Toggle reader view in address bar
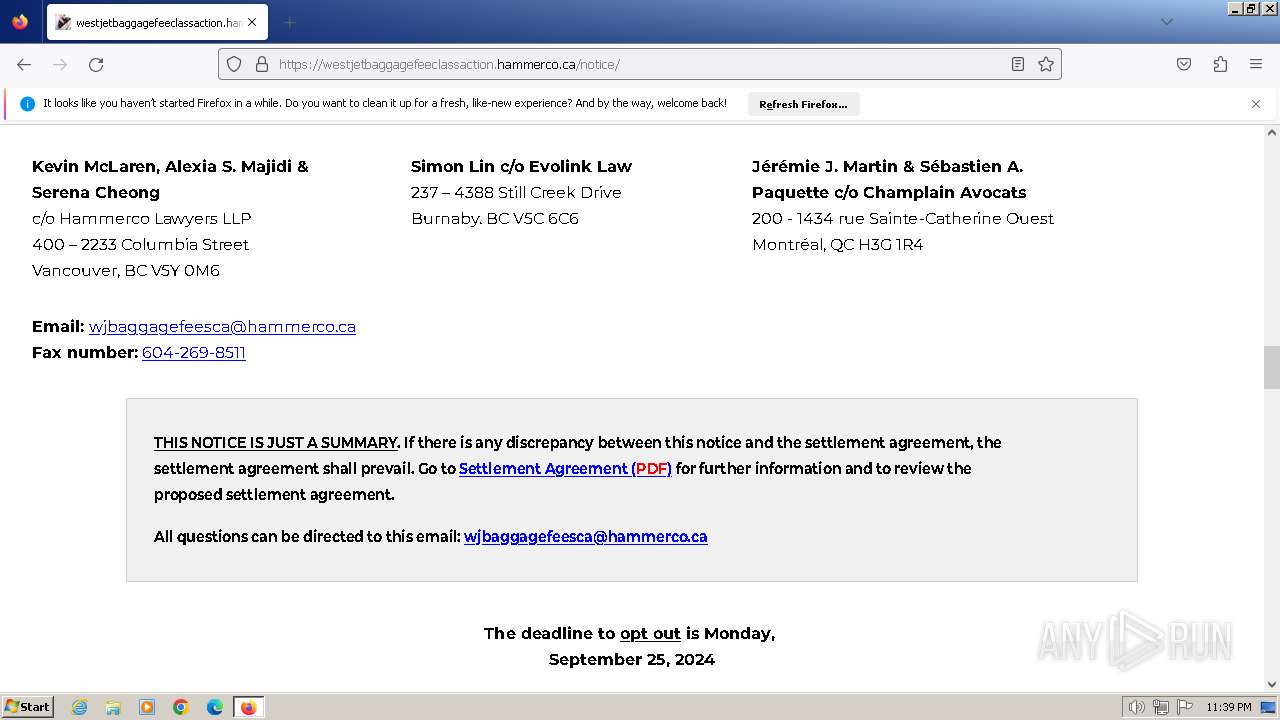The width and height of the screenshot is (1280, 720). (1018, 64)
